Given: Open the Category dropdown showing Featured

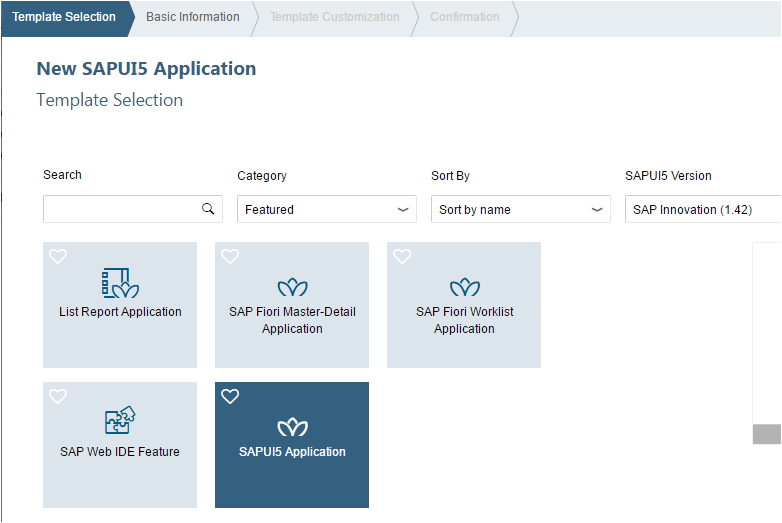Looking at the screenshot, I should coord(327,209).
